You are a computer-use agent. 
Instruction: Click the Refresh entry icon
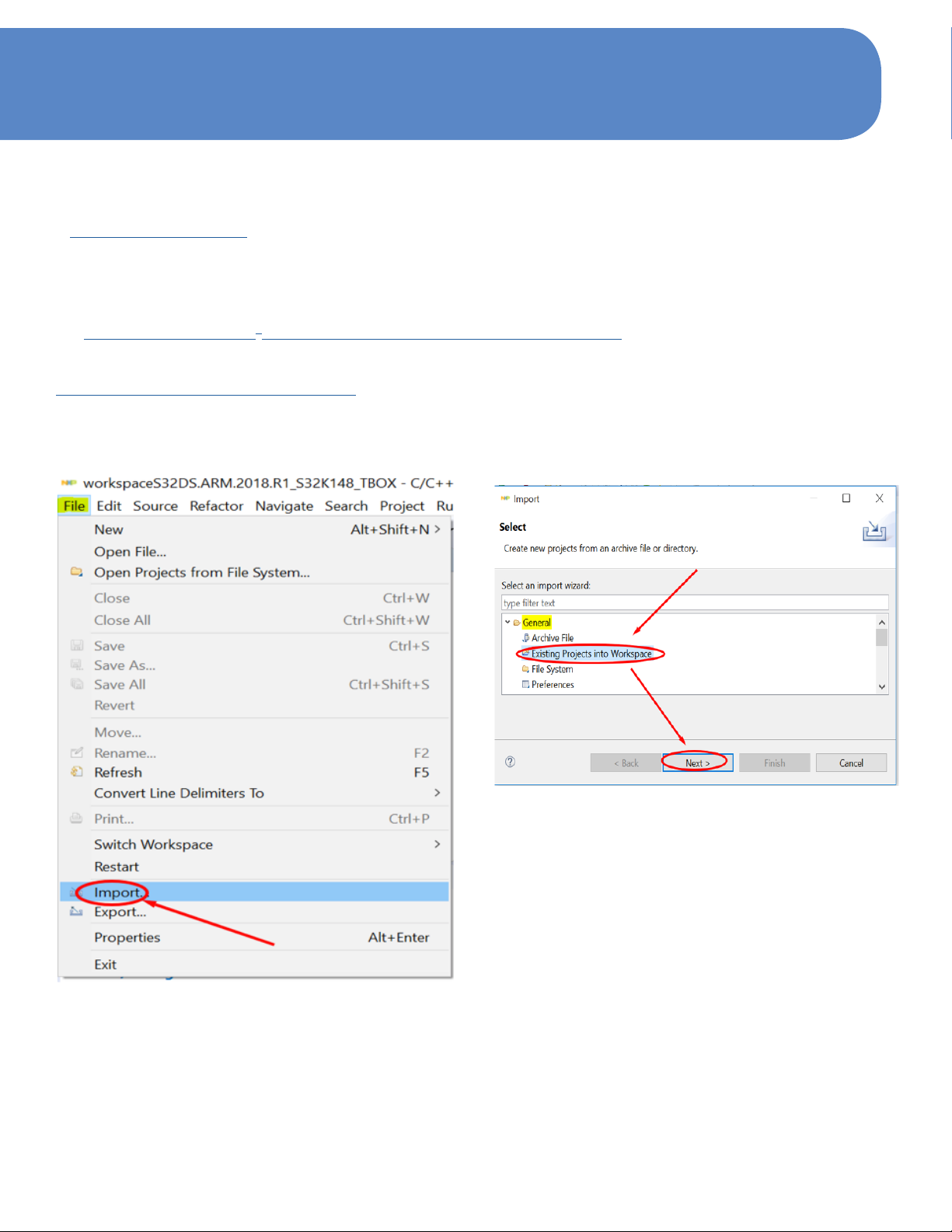(77, 772)
